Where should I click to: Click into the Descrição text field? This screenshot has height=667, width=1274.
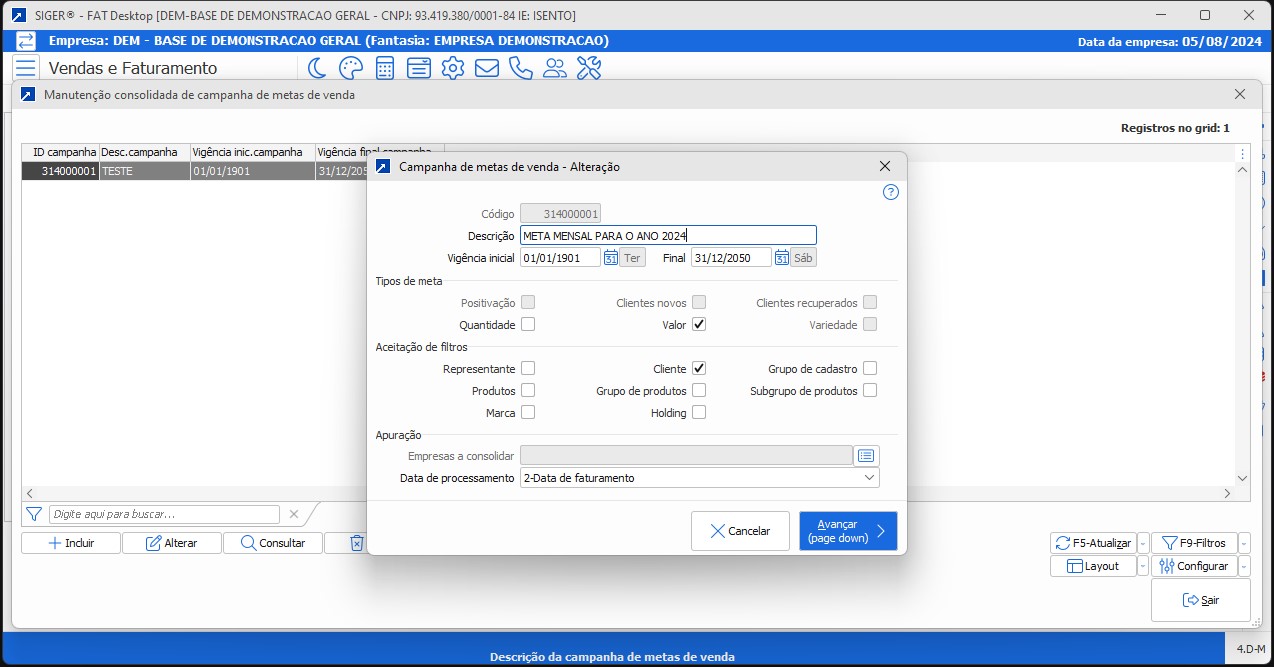[667, 236]
